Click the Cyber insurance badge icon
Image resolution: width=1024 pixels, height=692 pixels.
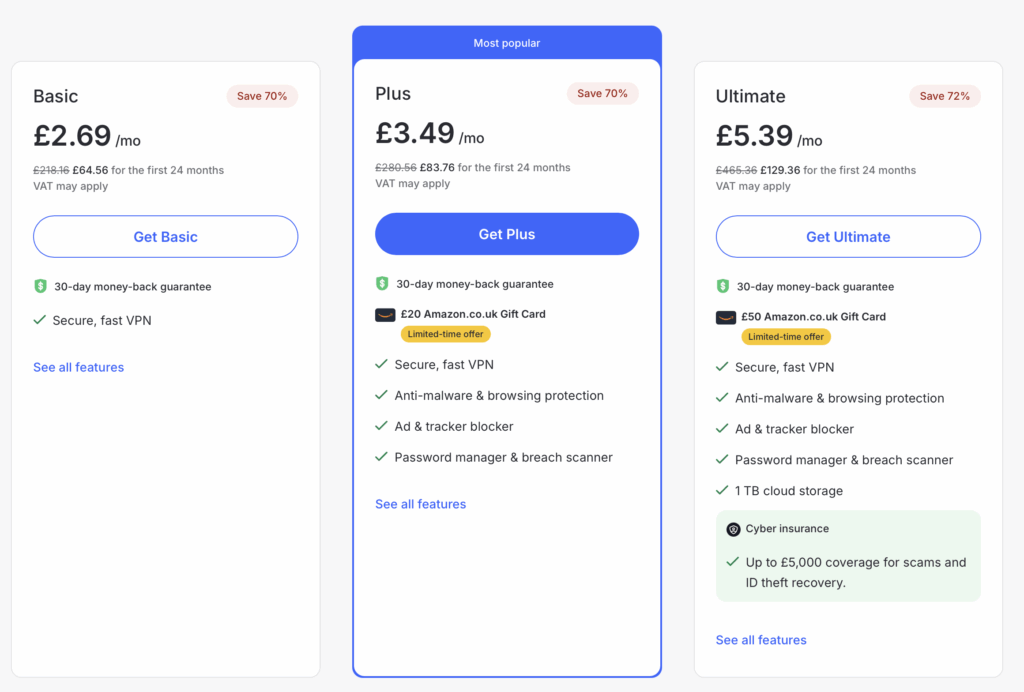coord(734,529)
